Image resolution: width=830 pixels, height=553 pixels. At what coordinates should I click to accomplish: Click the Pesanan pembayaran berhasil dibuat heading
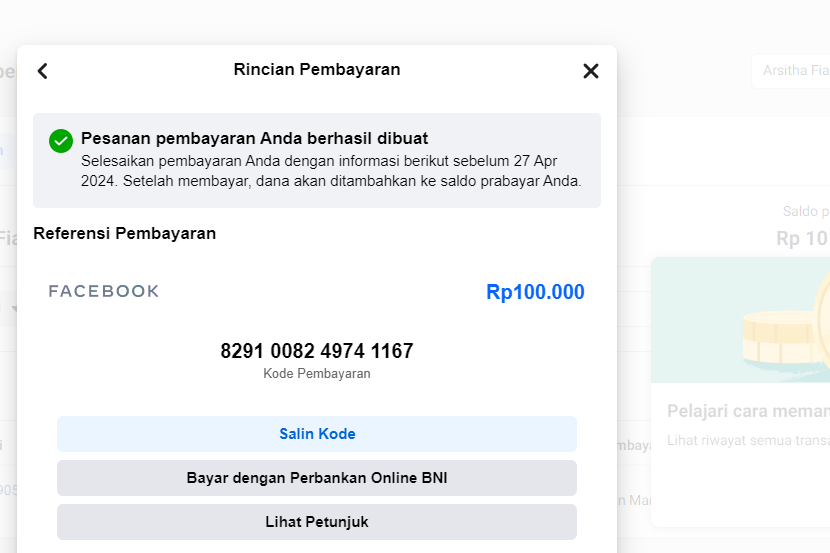tap(255, 138)
